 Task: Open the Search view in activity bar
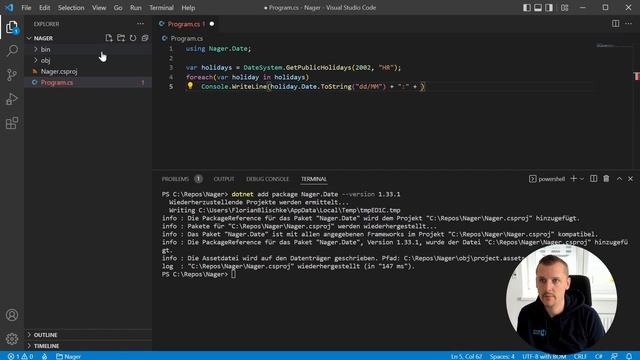pyautogui.click(x=12, y=51)
